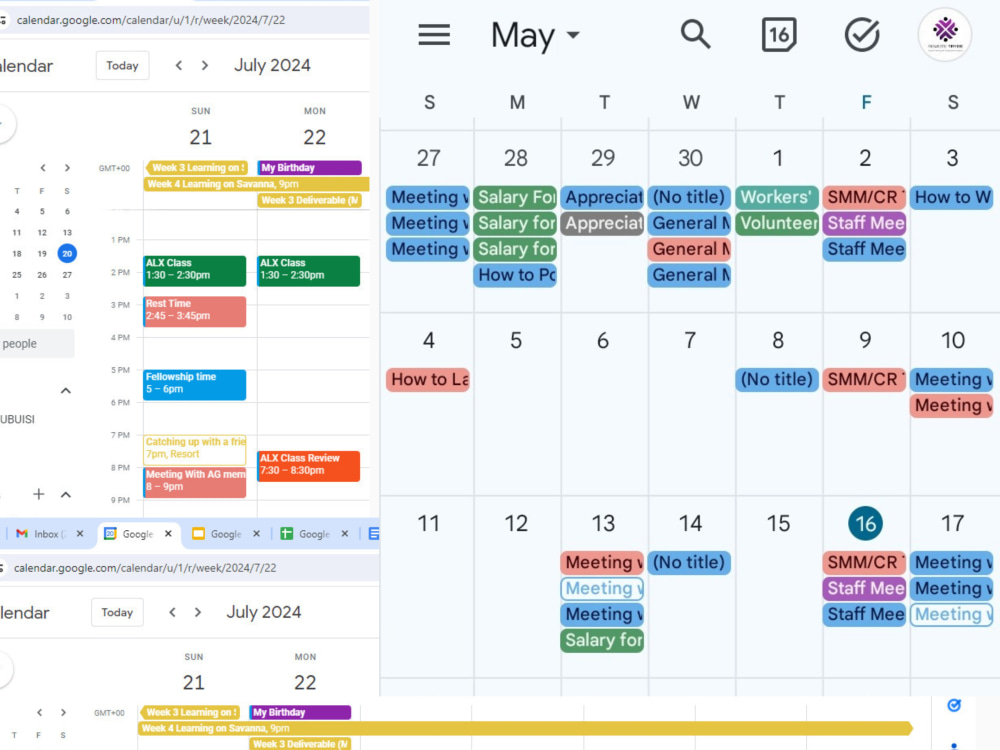
Task: Open the ALX Class Review event
Action: point(309,466)
